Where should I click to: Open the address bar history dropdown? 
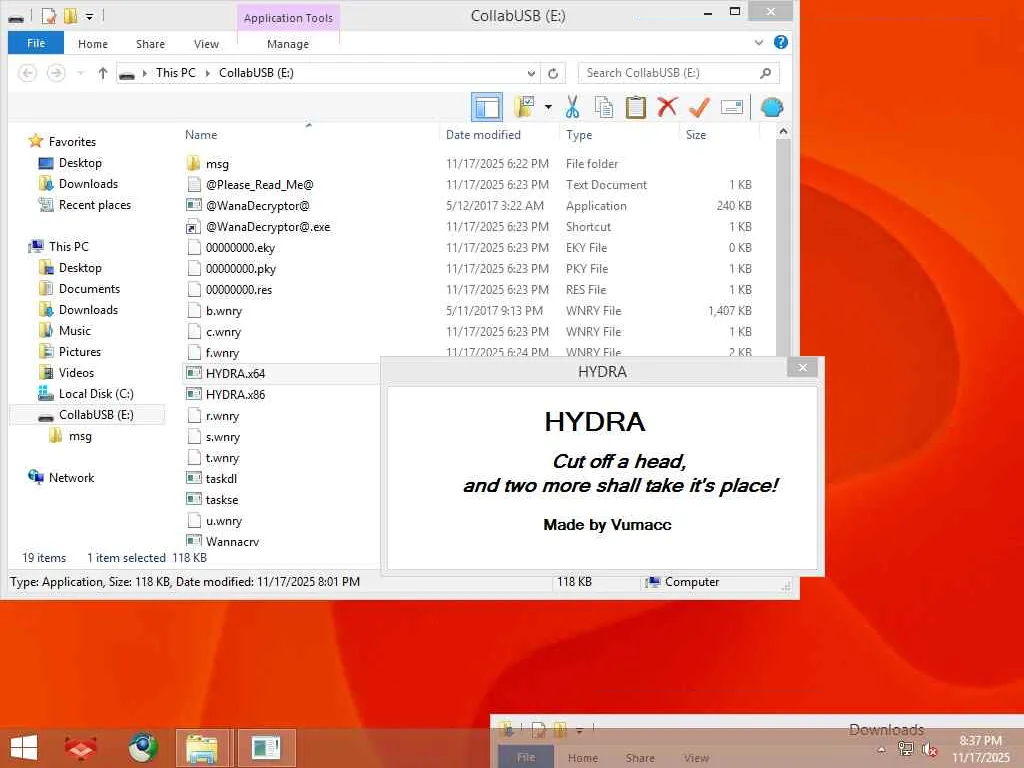point(532,73)
